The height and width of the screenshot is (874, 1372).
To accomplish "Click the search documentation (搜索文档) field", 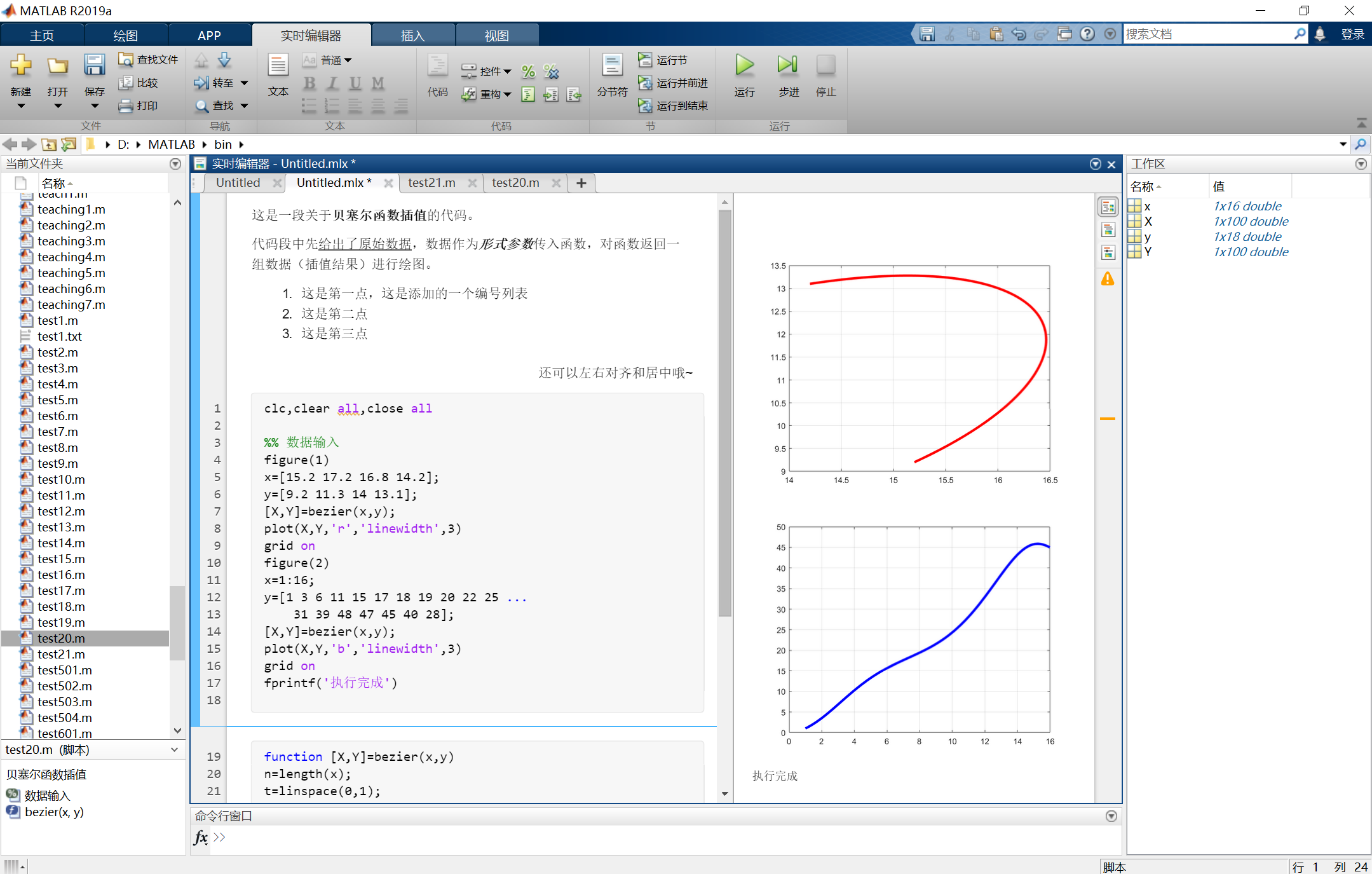I will [x=1207, y=34].
